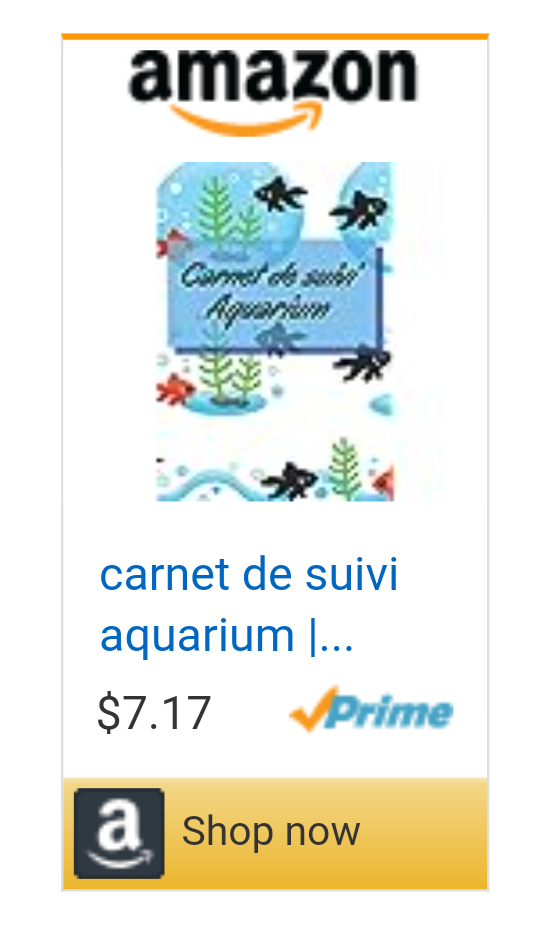Click the truncated 'aquarium |...' title line
This screenshot has height=932, width=548.
pyautogui.click(x=226, y=637)
